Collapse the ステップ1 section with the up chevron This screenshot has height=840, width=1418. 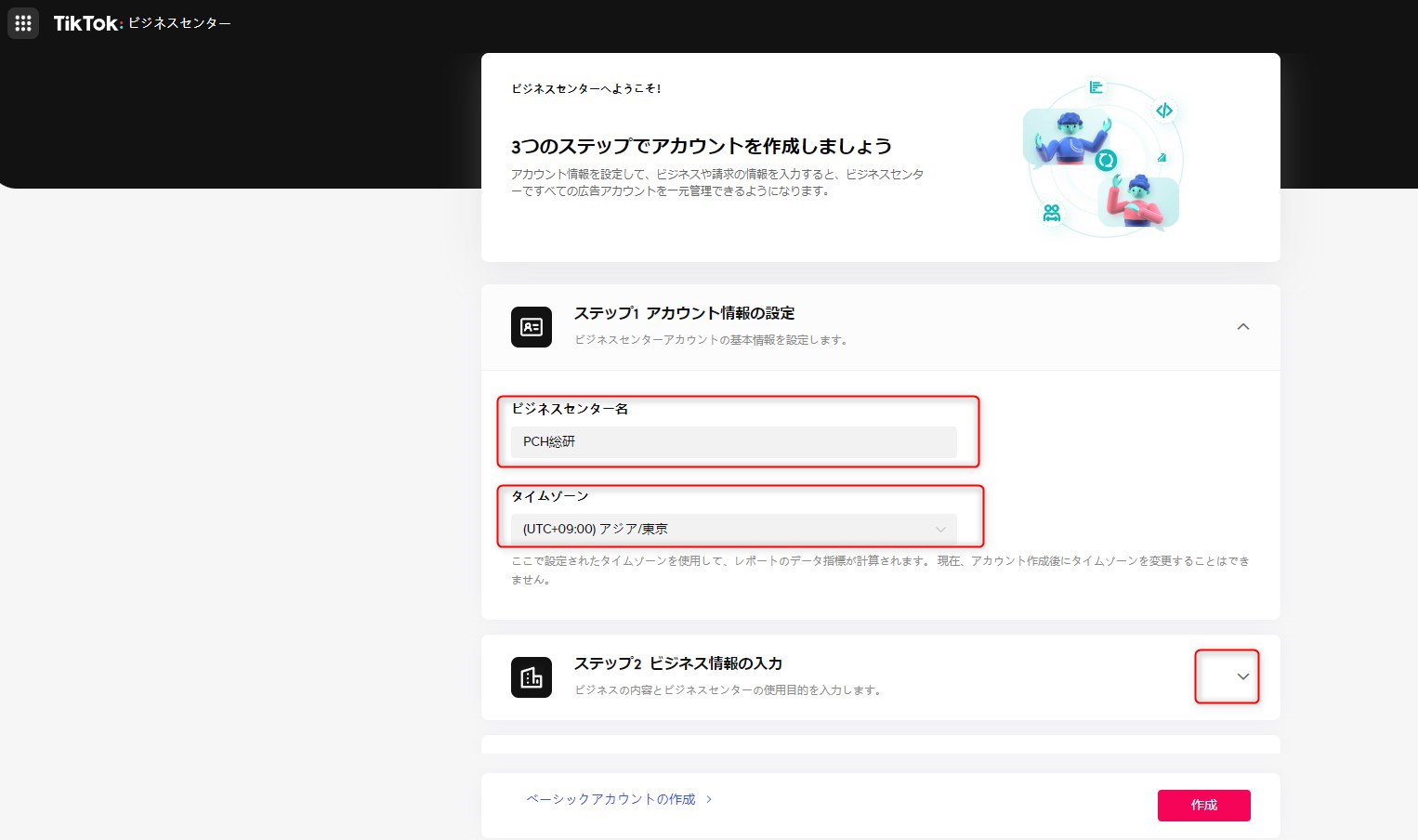pos(1242,327)
